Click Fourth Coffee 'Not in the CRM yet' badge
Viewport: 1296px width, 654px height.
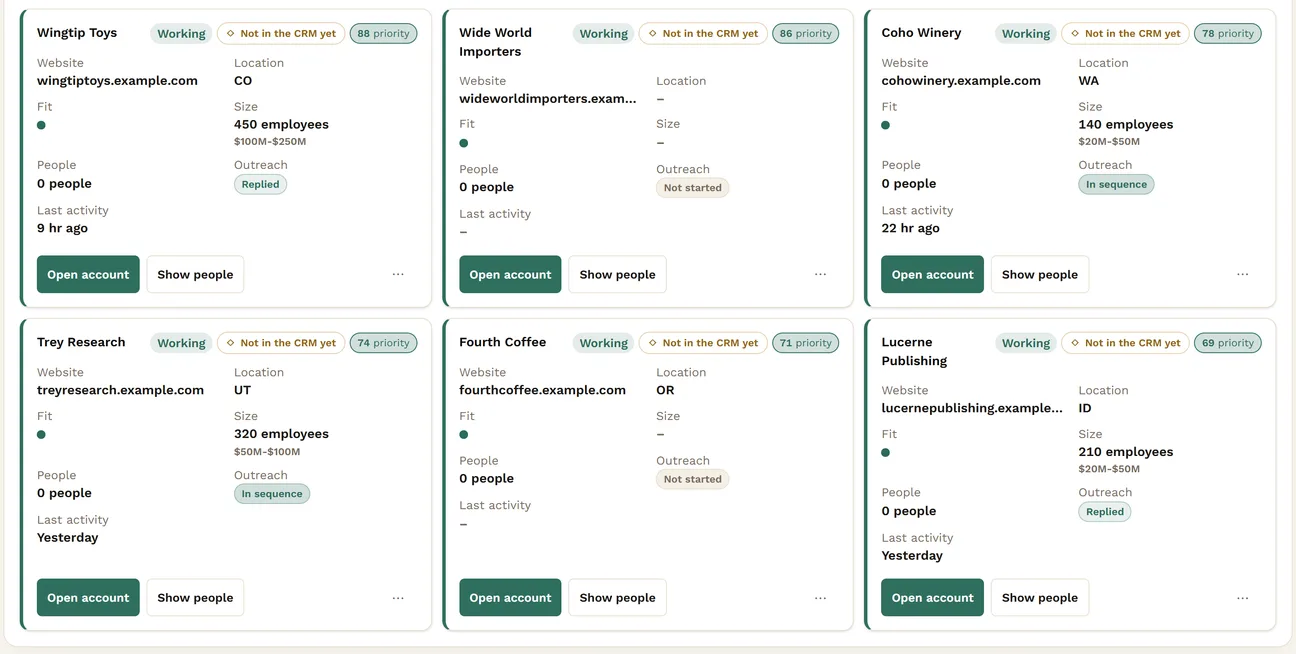703,343
